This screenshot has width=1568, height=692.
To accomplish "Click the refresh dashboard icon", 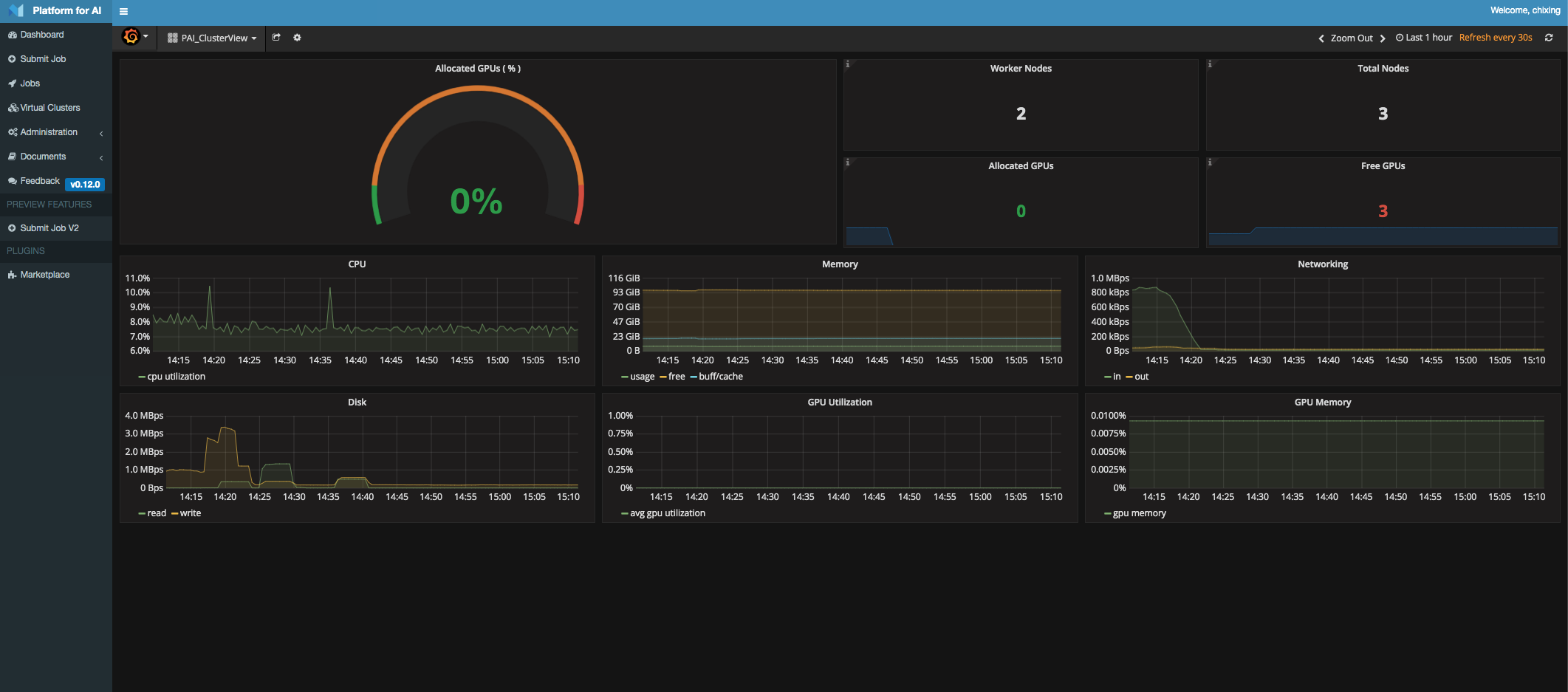I will click(1549, 38).
